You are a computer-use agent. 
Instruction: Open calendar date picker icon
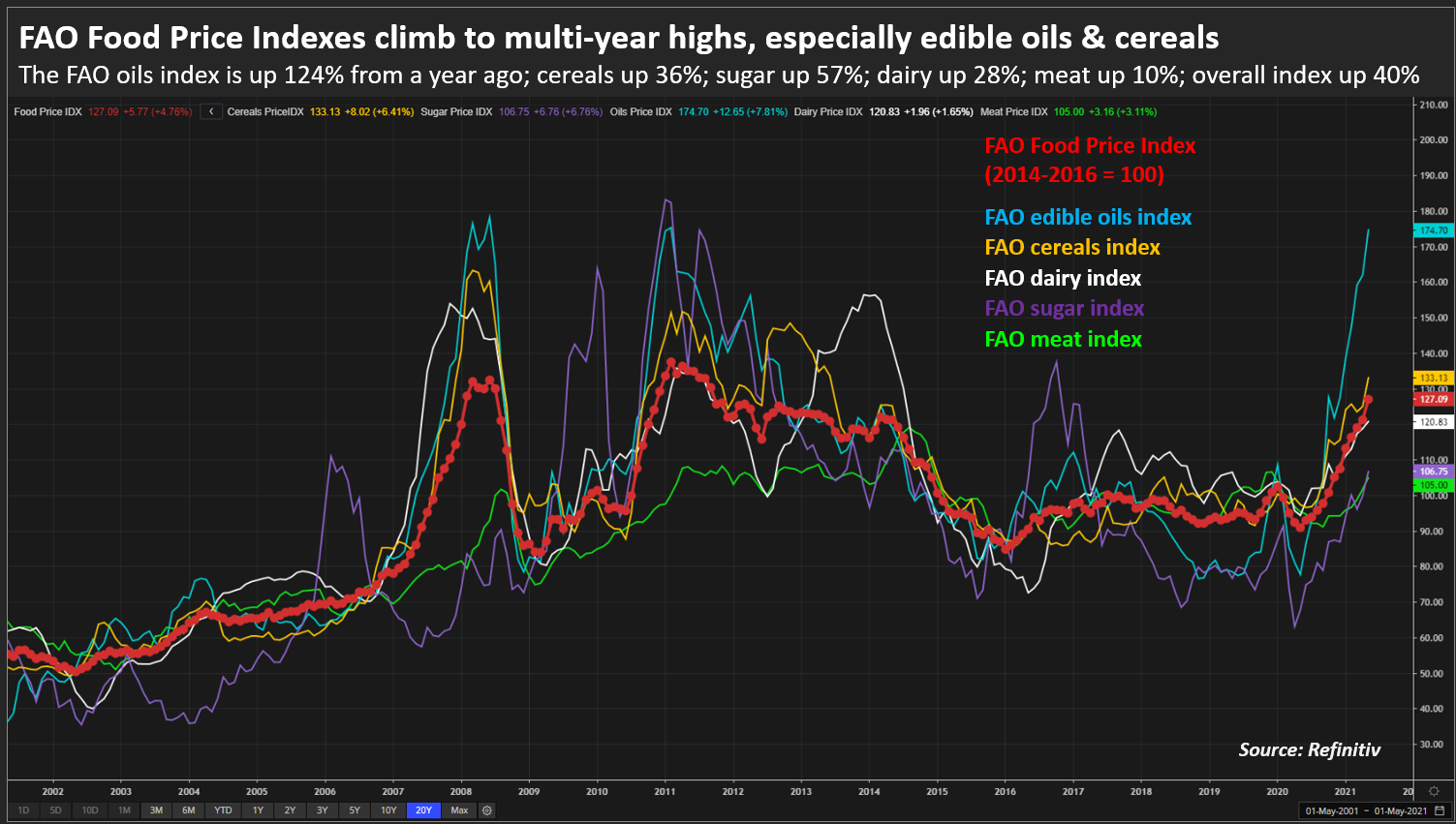1440,810
